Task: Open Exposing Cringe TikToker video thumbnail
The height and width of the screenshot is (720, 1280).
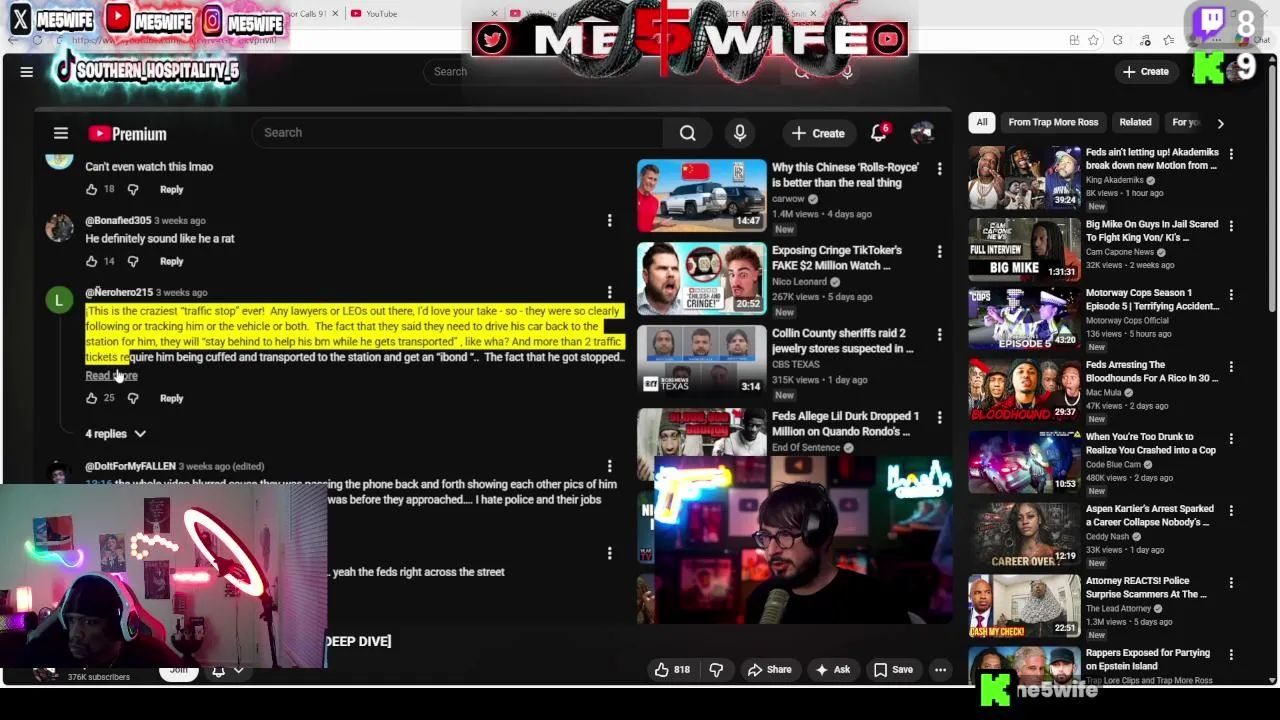Action: [702, 278]
